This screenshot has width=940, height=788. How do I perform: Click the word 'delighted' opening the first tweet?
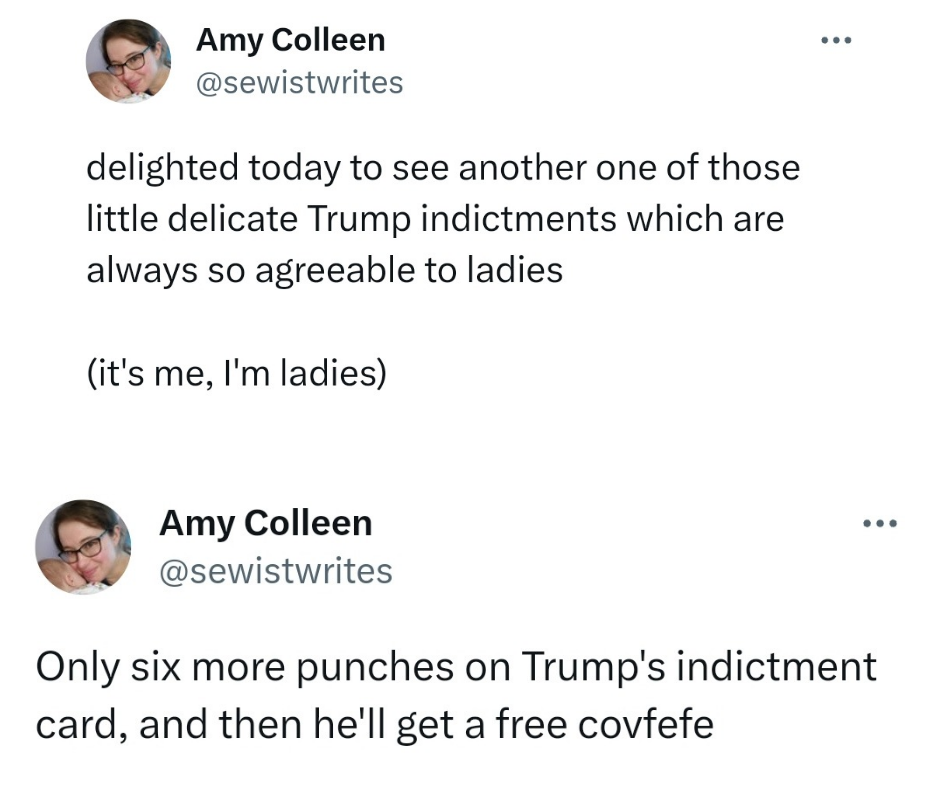point(162,167)
